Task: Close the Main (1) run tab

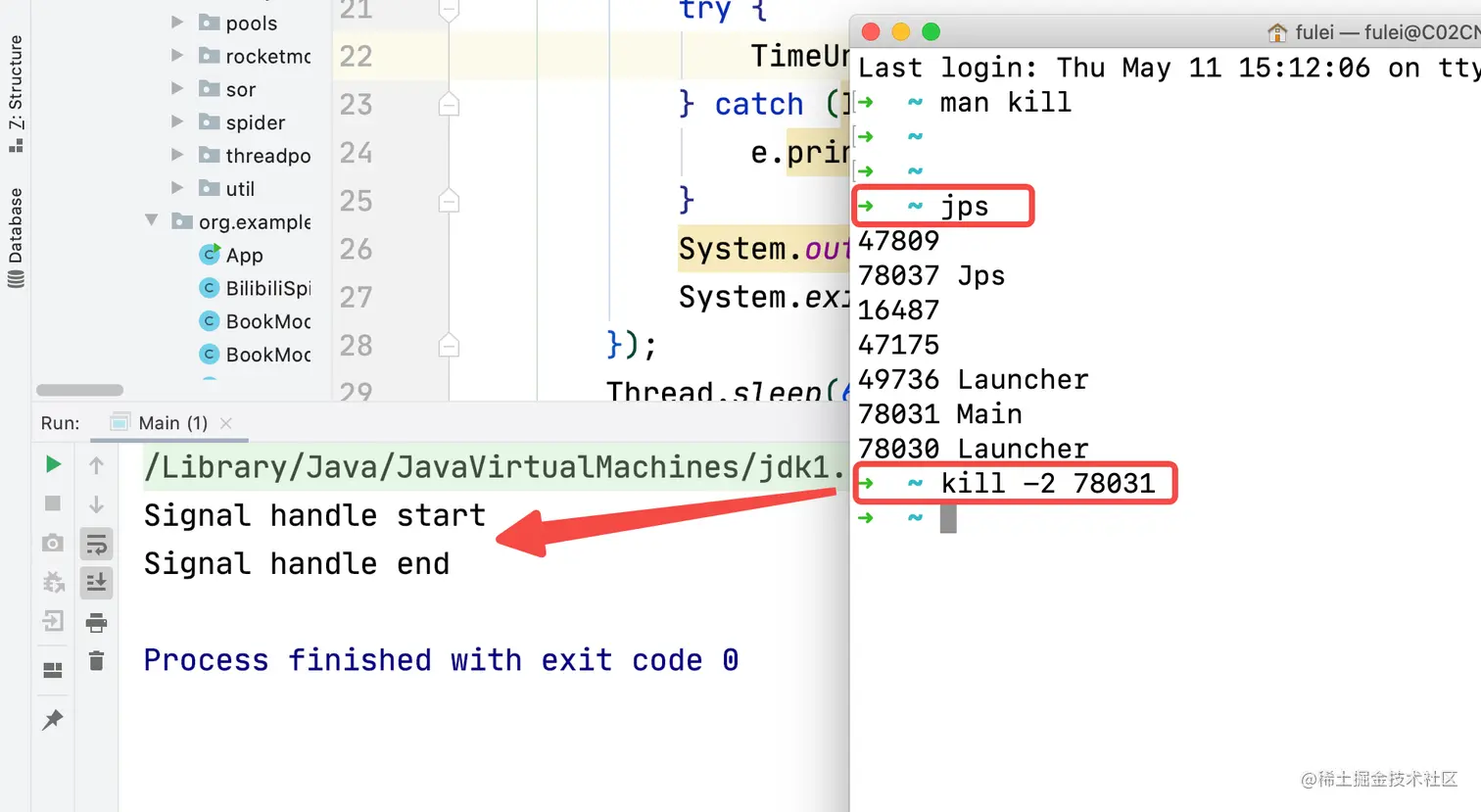Action: pos(226,423)
